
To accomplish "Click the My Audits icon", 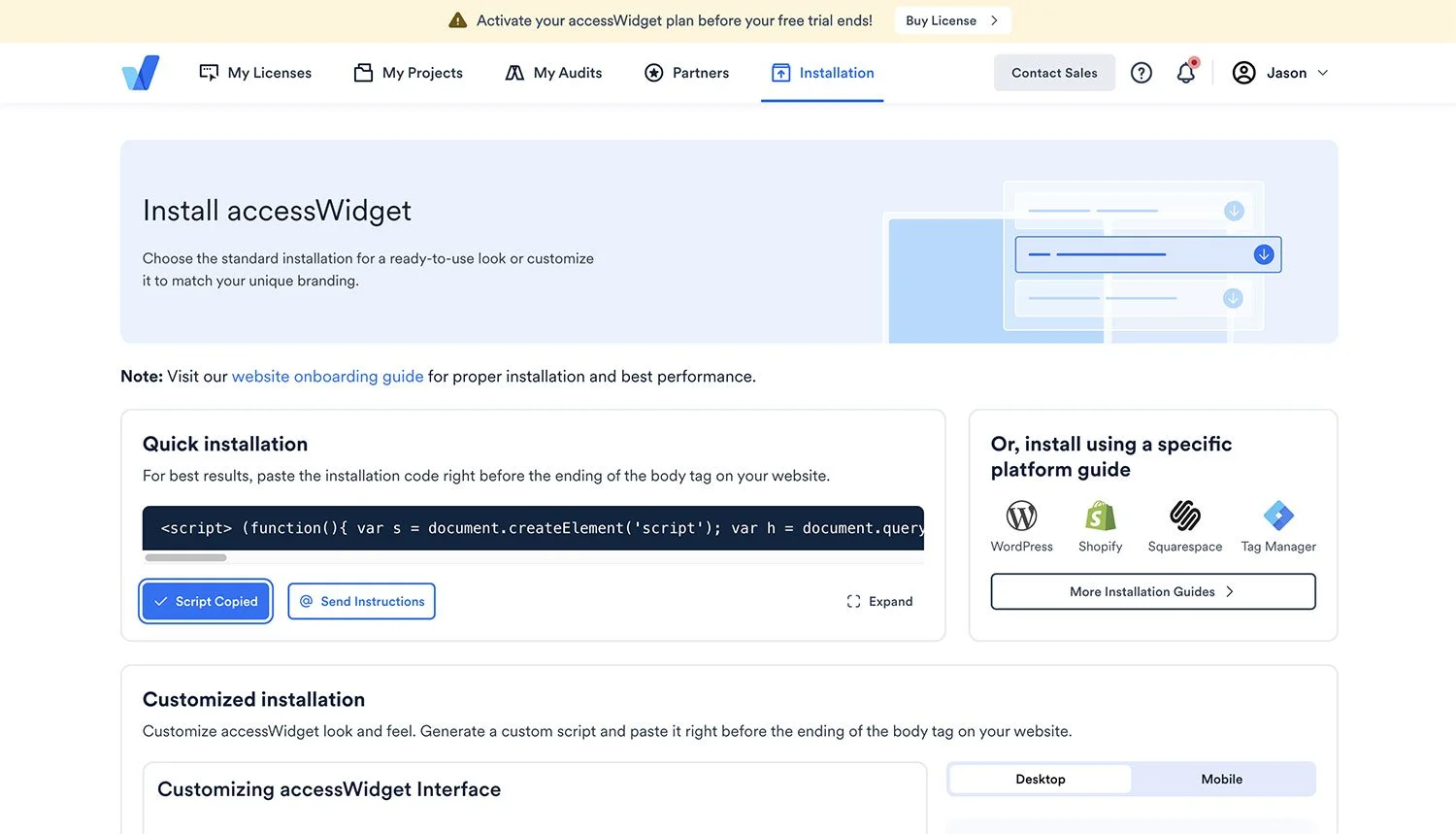I will tap(514, 73).
